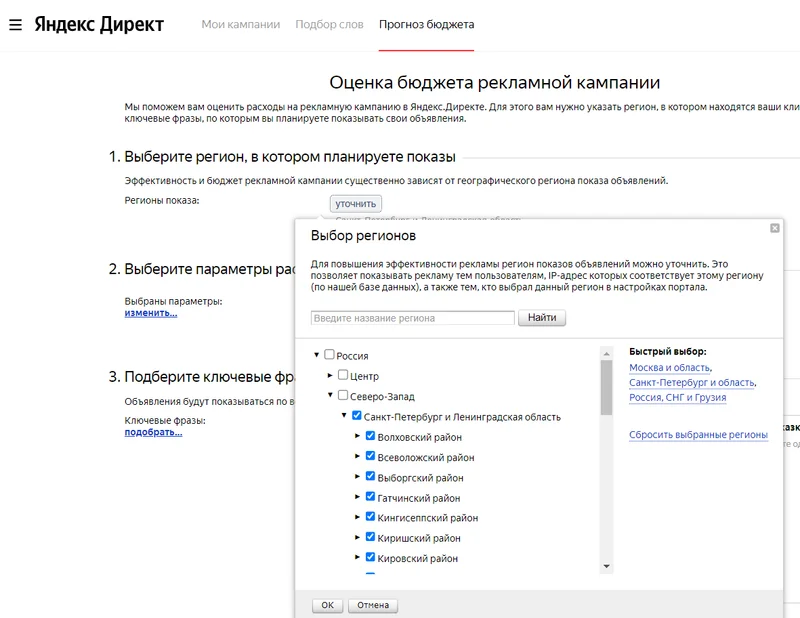This screenshot has width=800, height=618.
Task: Click the Центр label in tree
Action: coord(364,376)
